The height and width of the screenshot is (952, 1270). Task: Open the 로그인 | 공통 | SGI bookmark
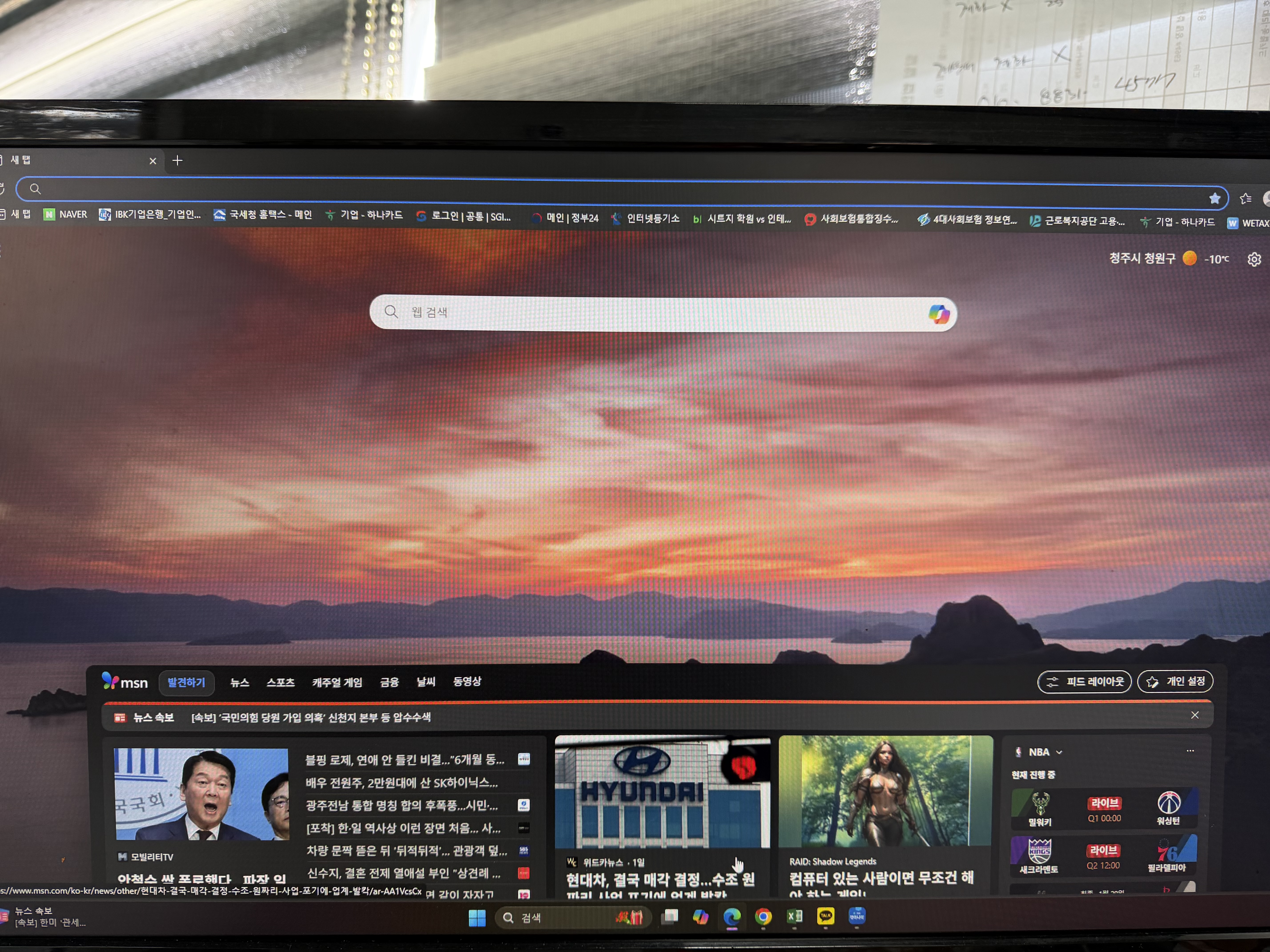(463, 216)
